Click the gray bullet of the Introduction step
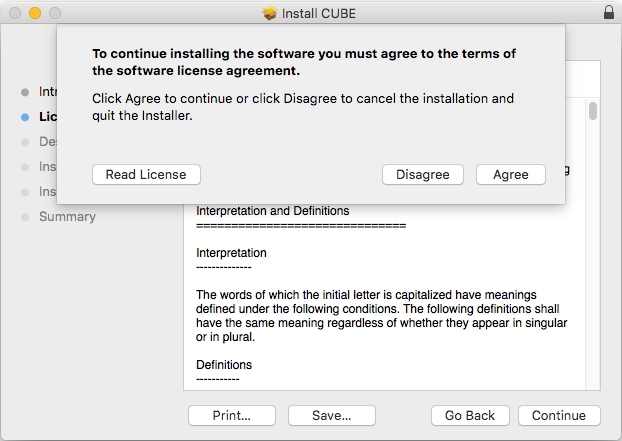Image resolution: width=622 pixels, height=441 pixels. pos(25,92)
